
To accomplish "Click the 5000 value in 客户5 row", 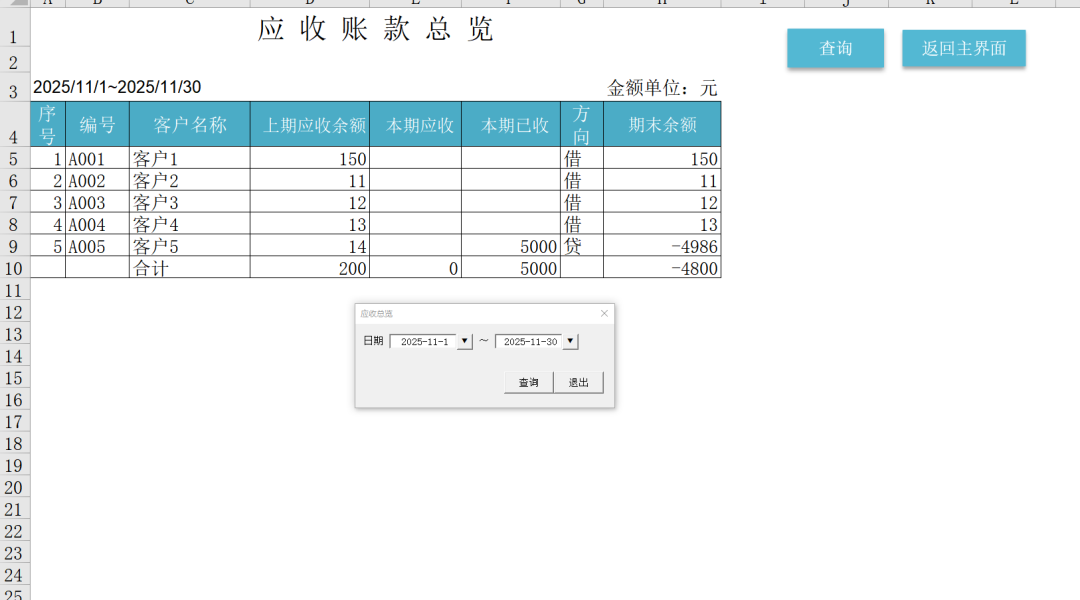I will pyautogui.click(x=510, y=246).
